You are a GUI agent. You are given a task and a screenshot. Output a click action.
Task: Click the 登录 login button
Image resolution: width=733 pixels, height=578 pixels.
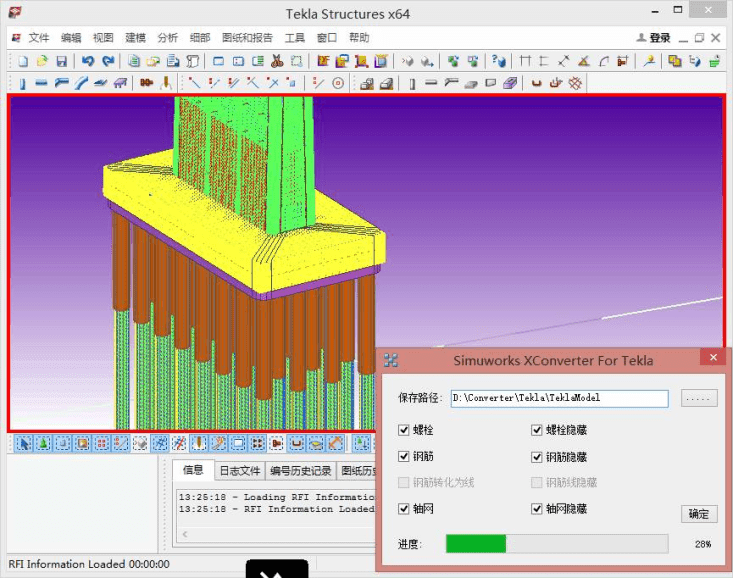pyautogui.click(x=654, y=38)
